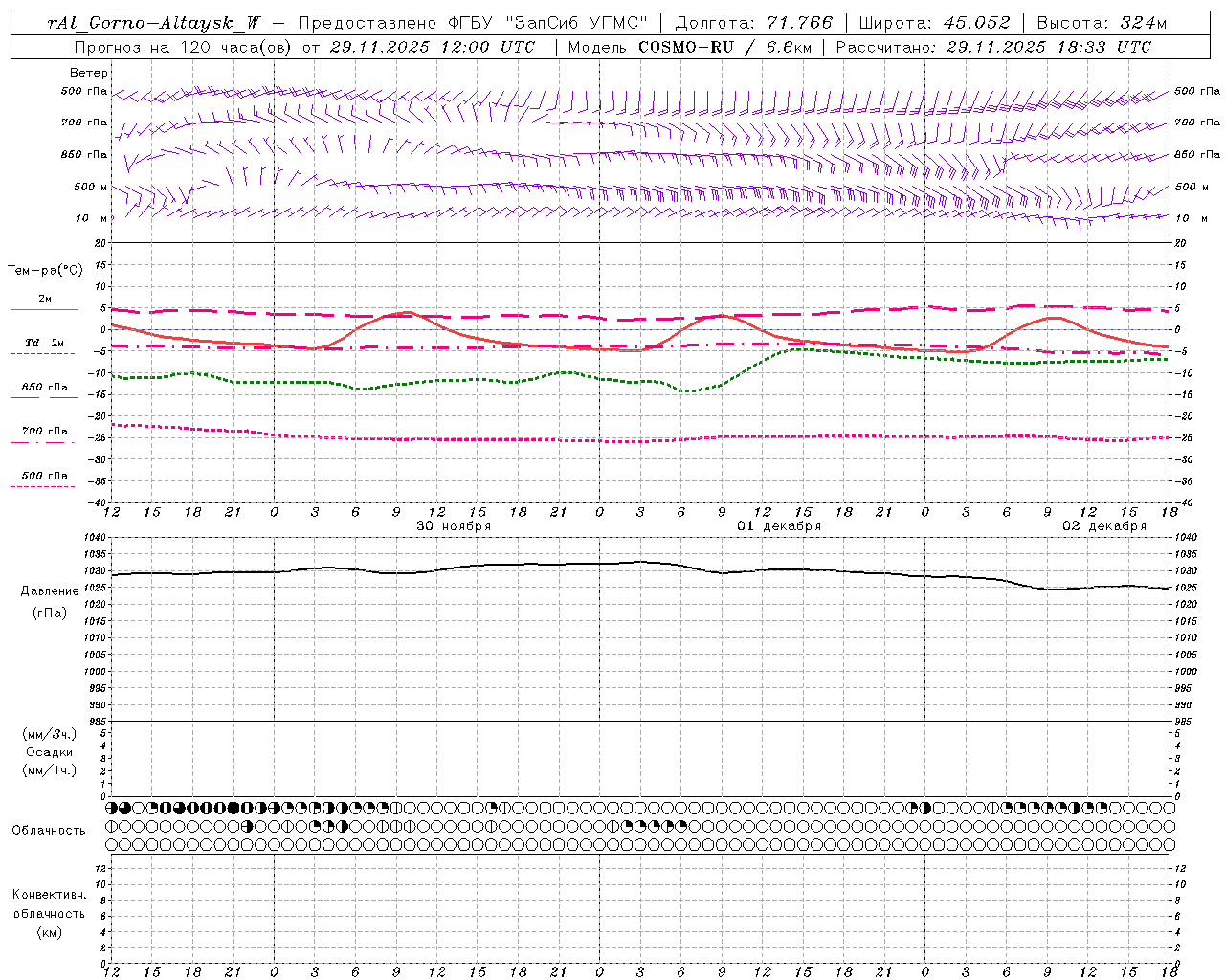Click the solid line sample under 2м legend
Image resolution: width=1225 pixels, height=980 pixels.
[44, 310]
